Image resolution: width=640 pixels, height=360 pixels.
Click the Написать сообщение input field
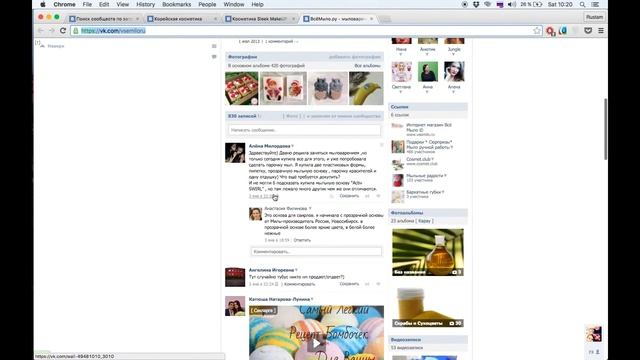click(304, 130)
